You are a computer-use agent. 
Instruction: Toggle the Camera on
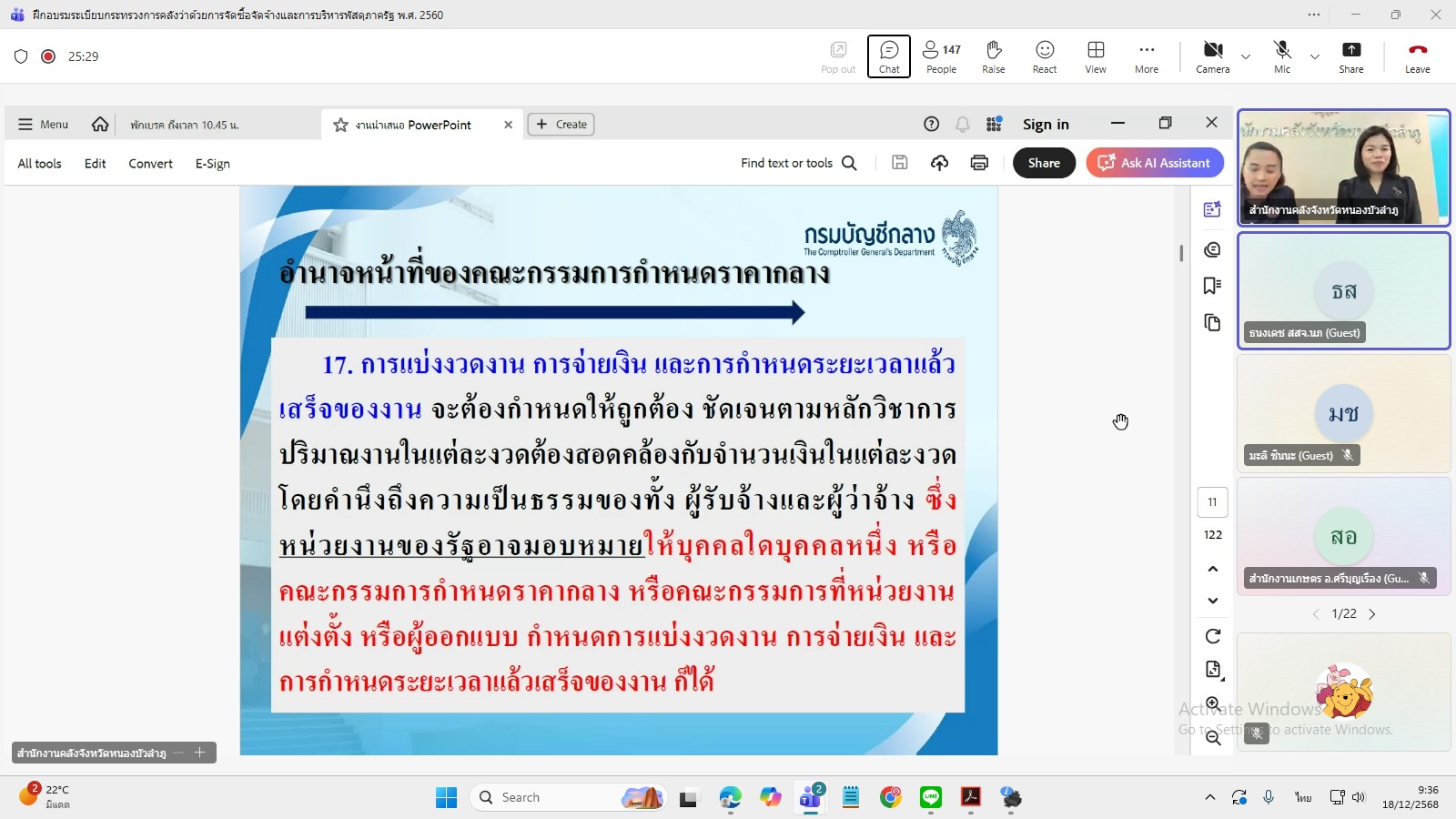coord(1212,56)
